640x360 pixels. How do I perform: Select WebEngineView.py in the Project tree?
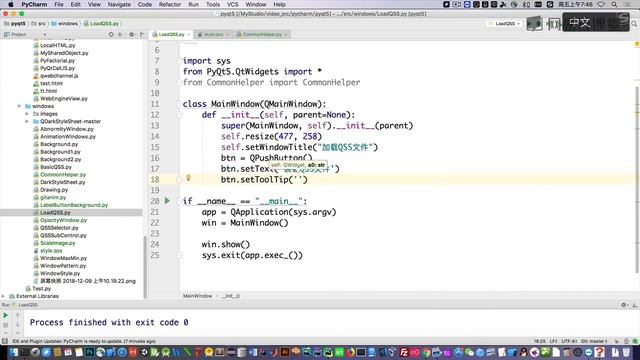click(x=64, y=99)
